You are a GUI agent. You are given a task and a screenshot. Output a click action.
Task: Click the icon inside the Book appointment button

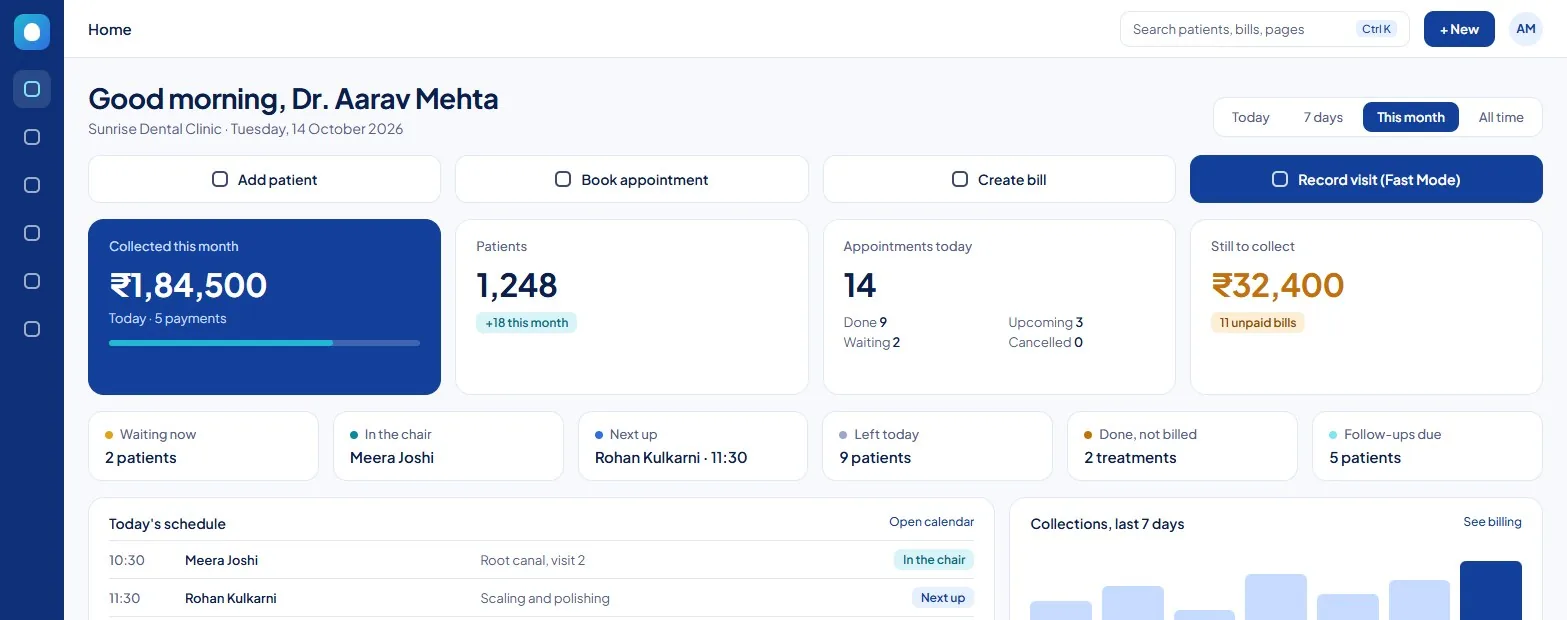pos(563,179)
